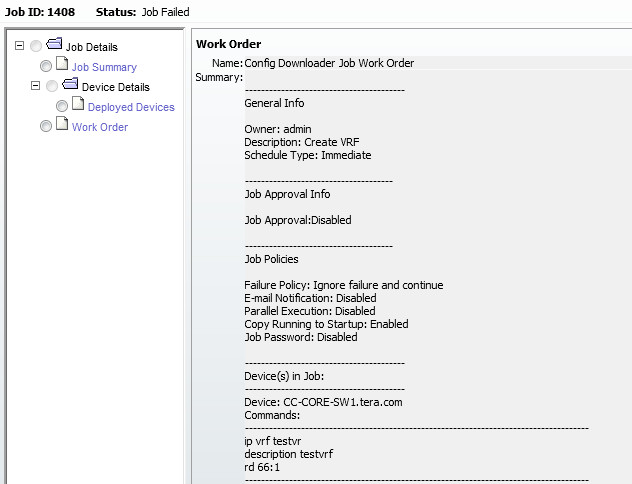Click the Owner: admin line
The height and width of the screenshot is (484, 632).
pos(278,129)
